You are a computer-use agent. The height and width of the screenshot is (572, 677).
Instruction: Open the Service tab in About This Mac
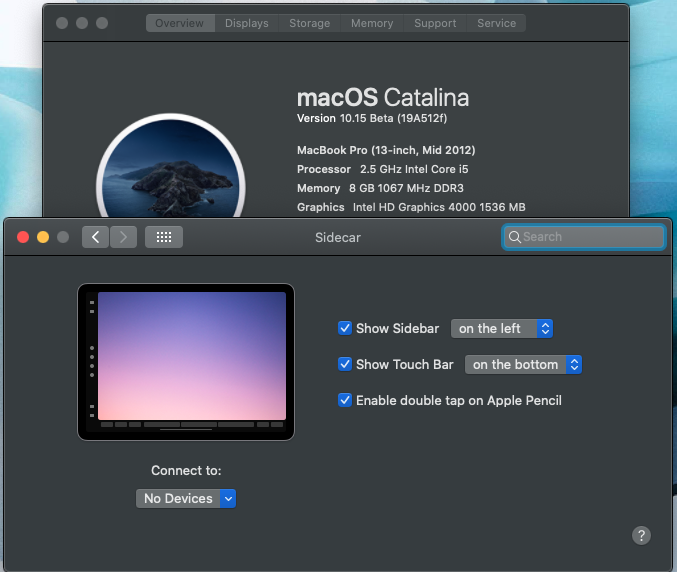tap(497, 23)
